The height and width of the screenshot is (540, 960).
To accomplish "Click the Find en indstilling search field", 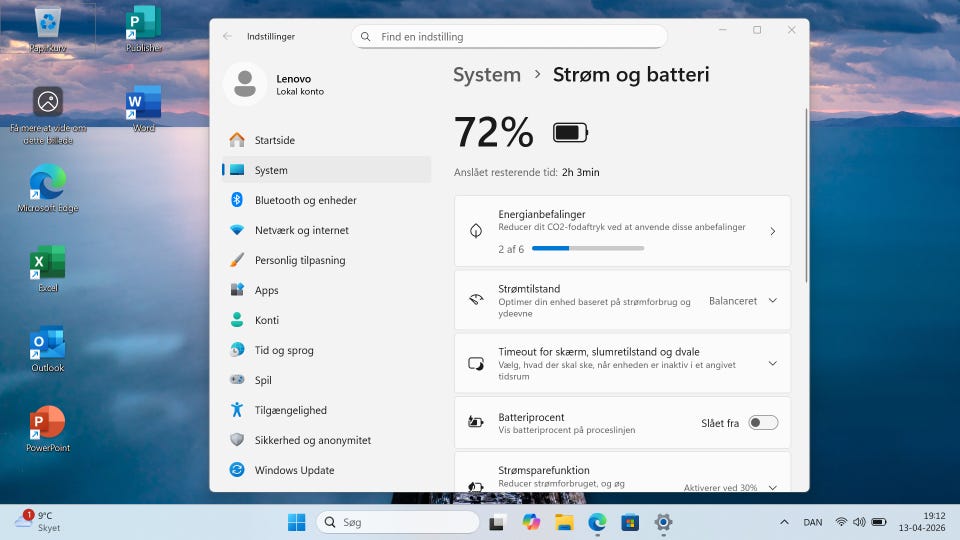I will 510,37.
